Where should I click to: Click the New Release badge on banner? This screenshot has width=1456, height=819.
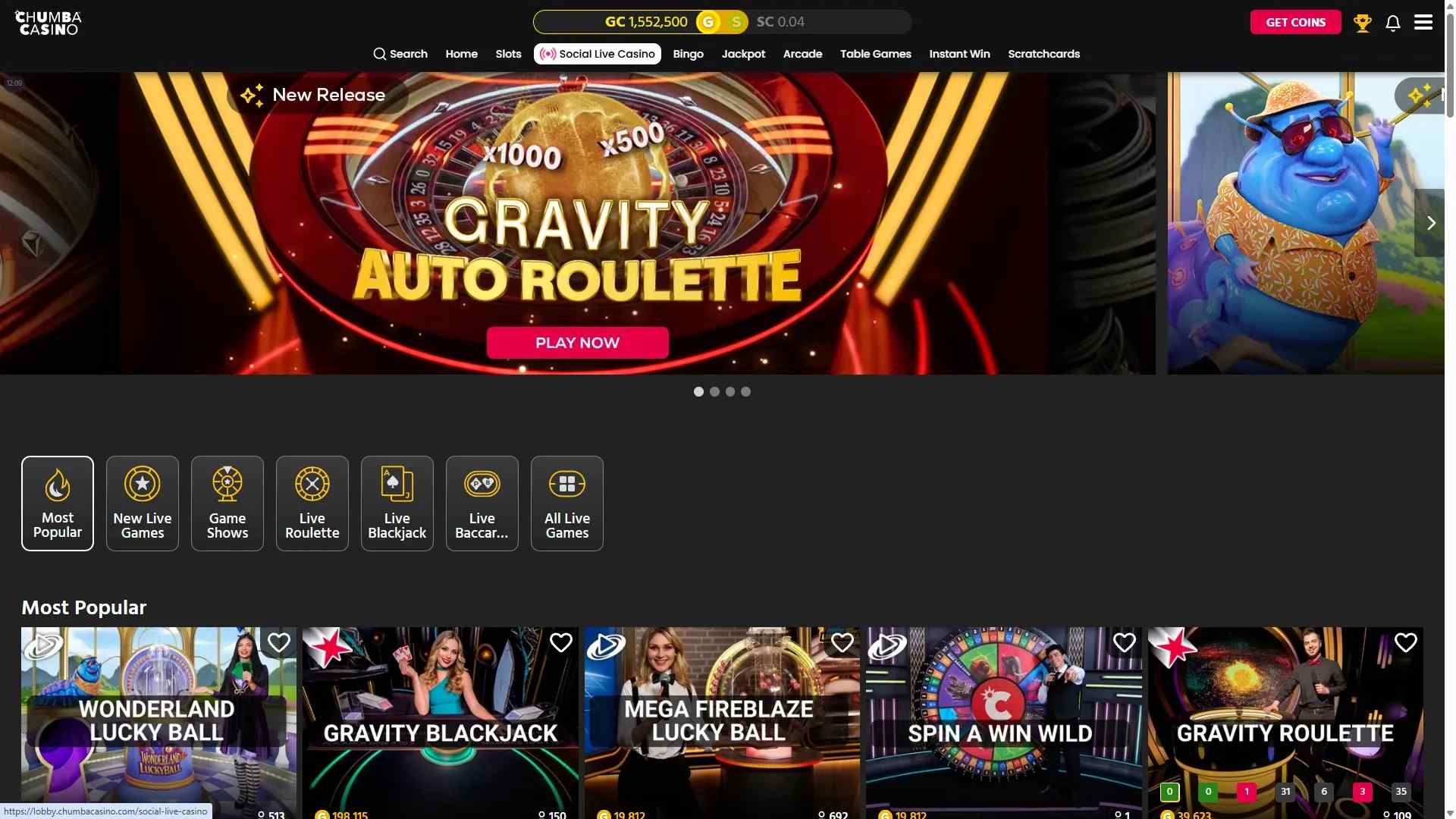pos(318,95)
